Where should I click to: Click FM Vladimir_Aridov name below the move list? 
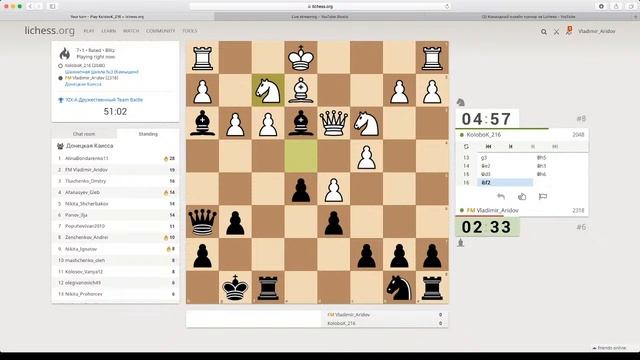click(493, 210)
